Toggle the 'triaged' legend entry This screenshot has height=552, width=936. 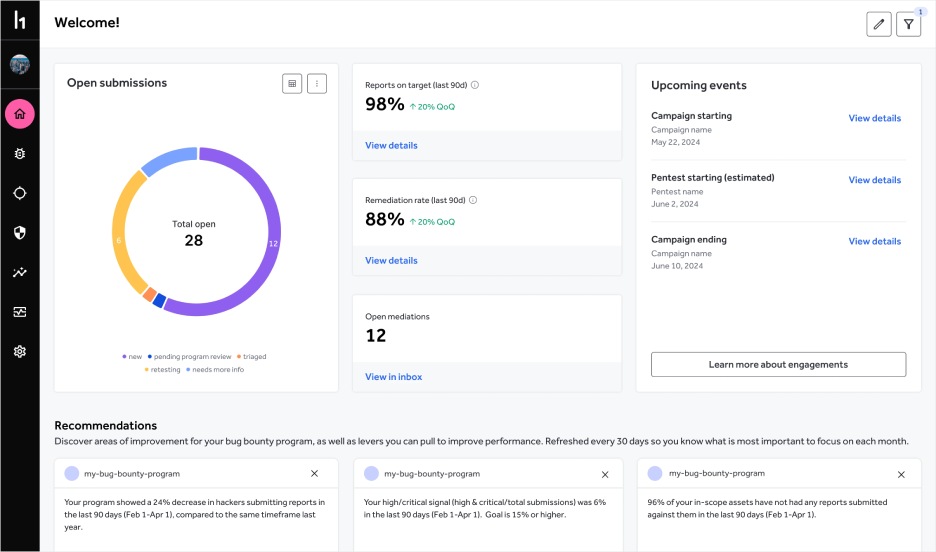click(251, 357)
